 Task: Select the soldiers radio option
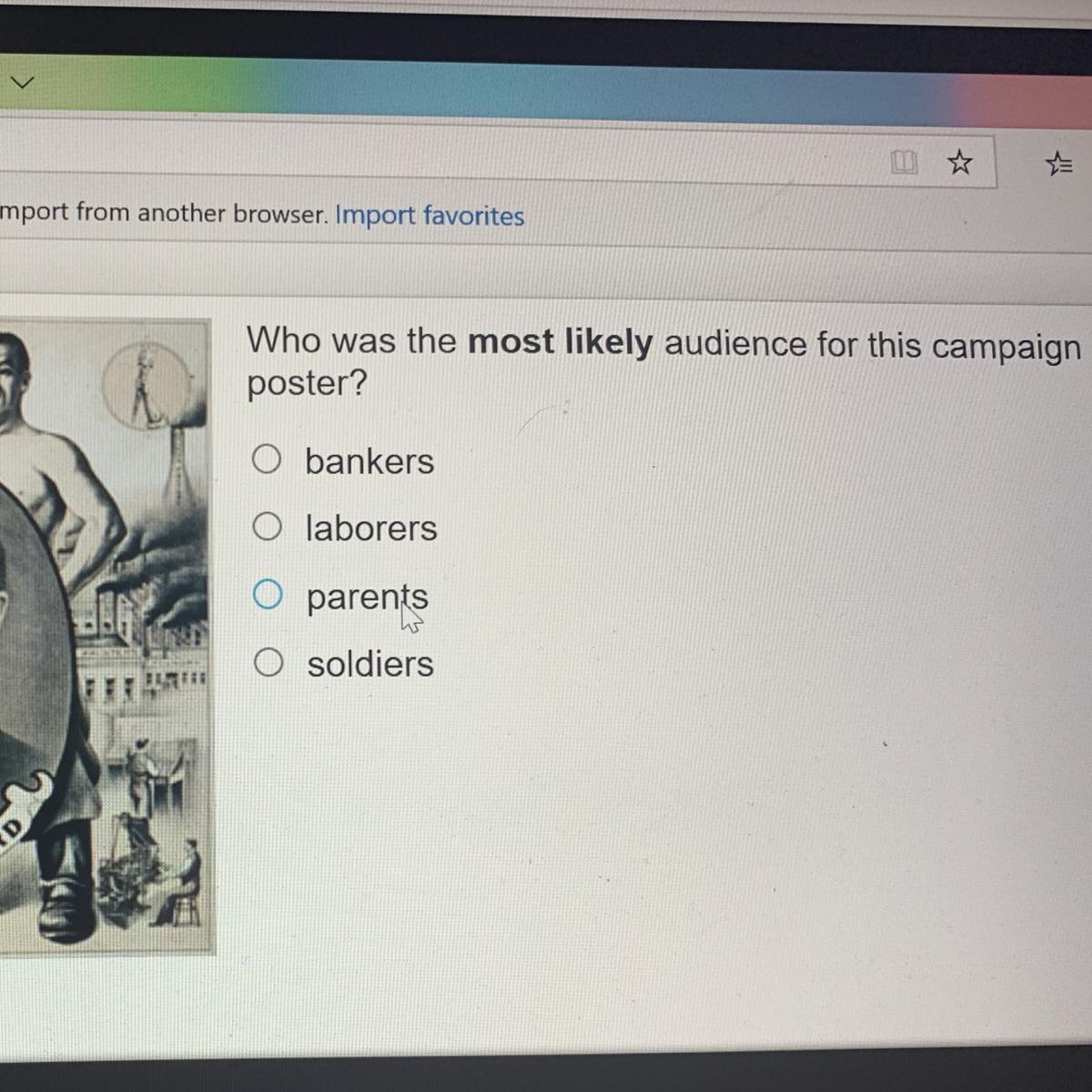click(268, 662)
